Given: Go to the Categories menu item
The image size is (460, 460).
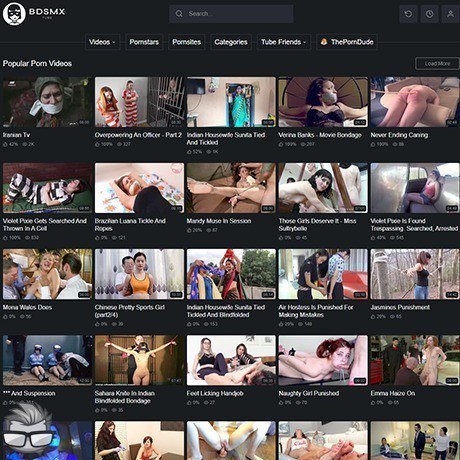Looking at the screenshot, I should coord(231,42).
